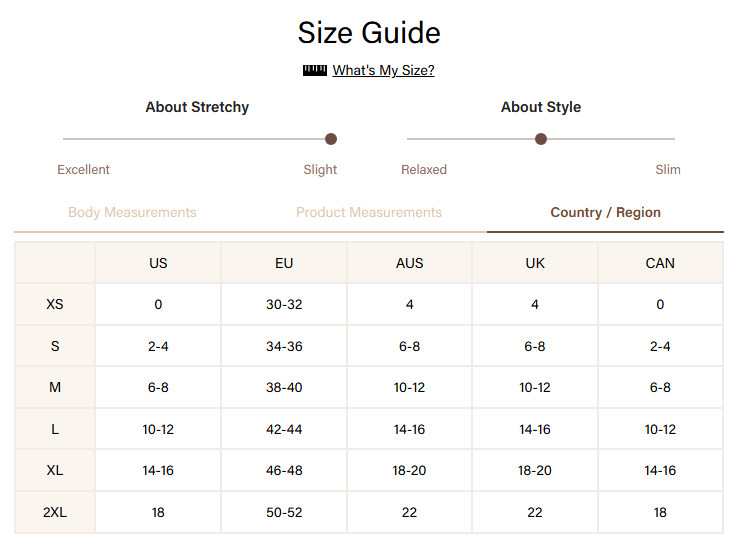
Task: Open the What's My Size? link
Action: coord(383,70)
